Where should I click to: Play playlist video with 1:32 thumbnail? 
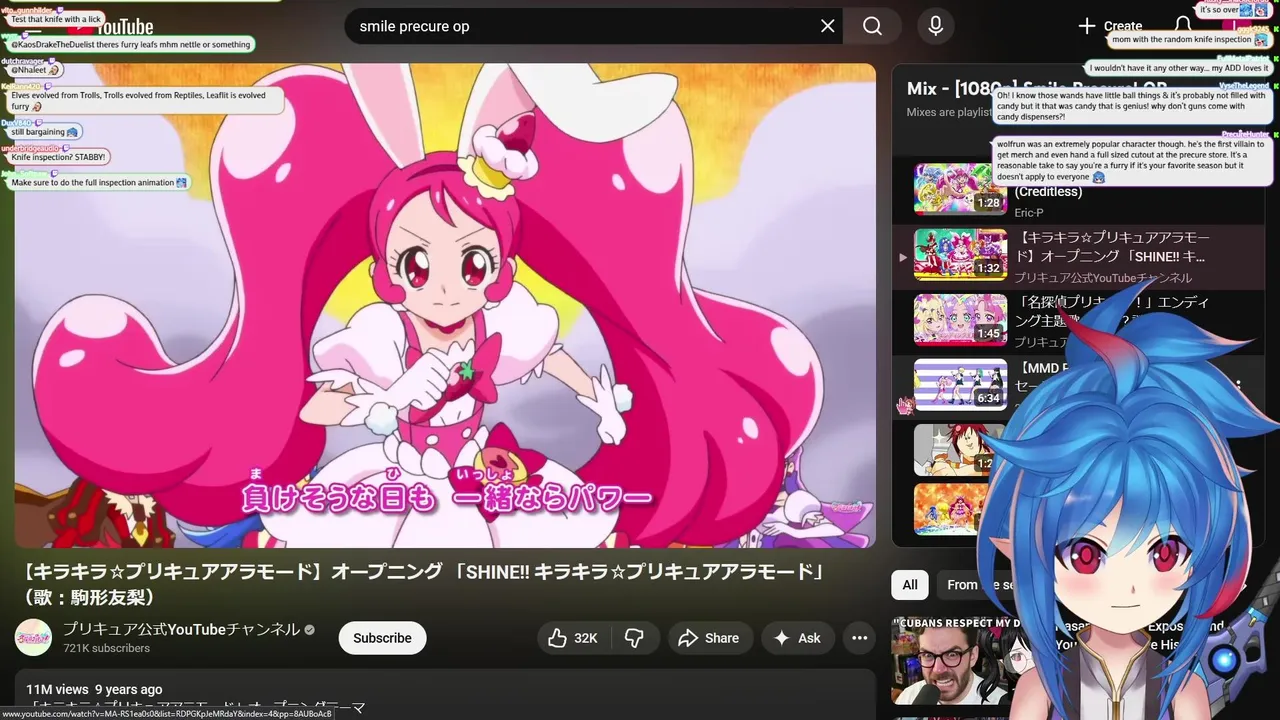click(960, 254)
